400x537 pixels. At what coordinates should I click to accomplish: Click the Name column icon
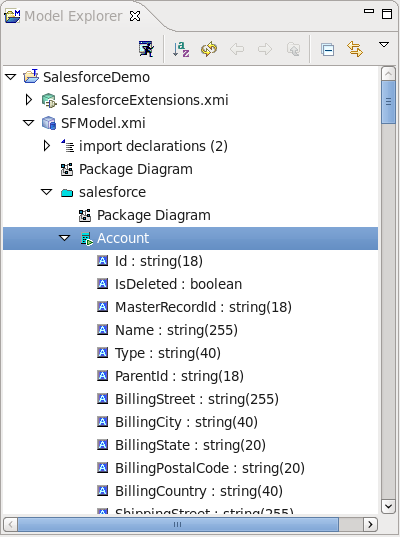point(102,329)
